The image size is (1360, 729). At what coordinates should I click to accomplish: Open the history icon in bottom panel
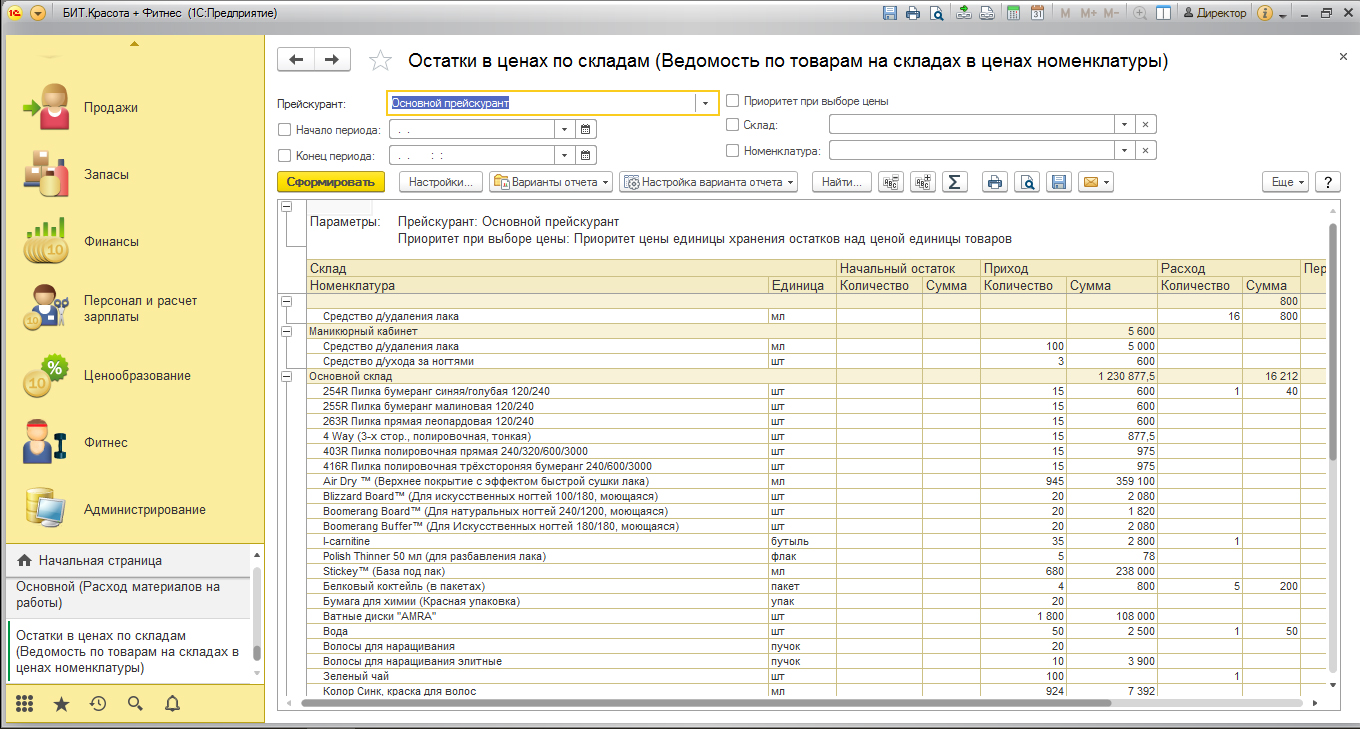tap(98, 703)
